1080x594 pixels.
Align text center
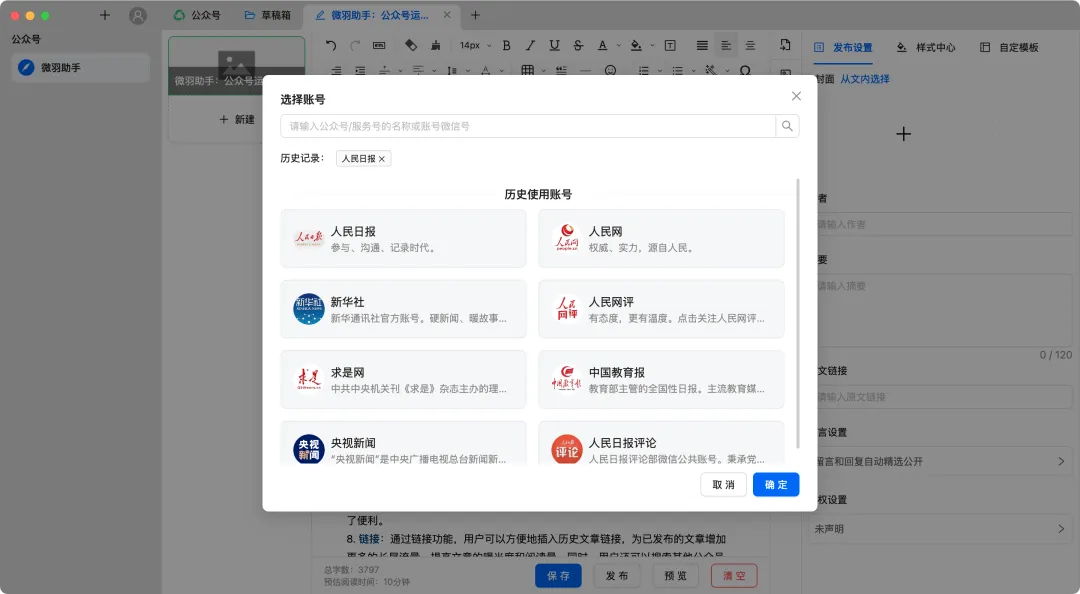click(x=750, y=45)
